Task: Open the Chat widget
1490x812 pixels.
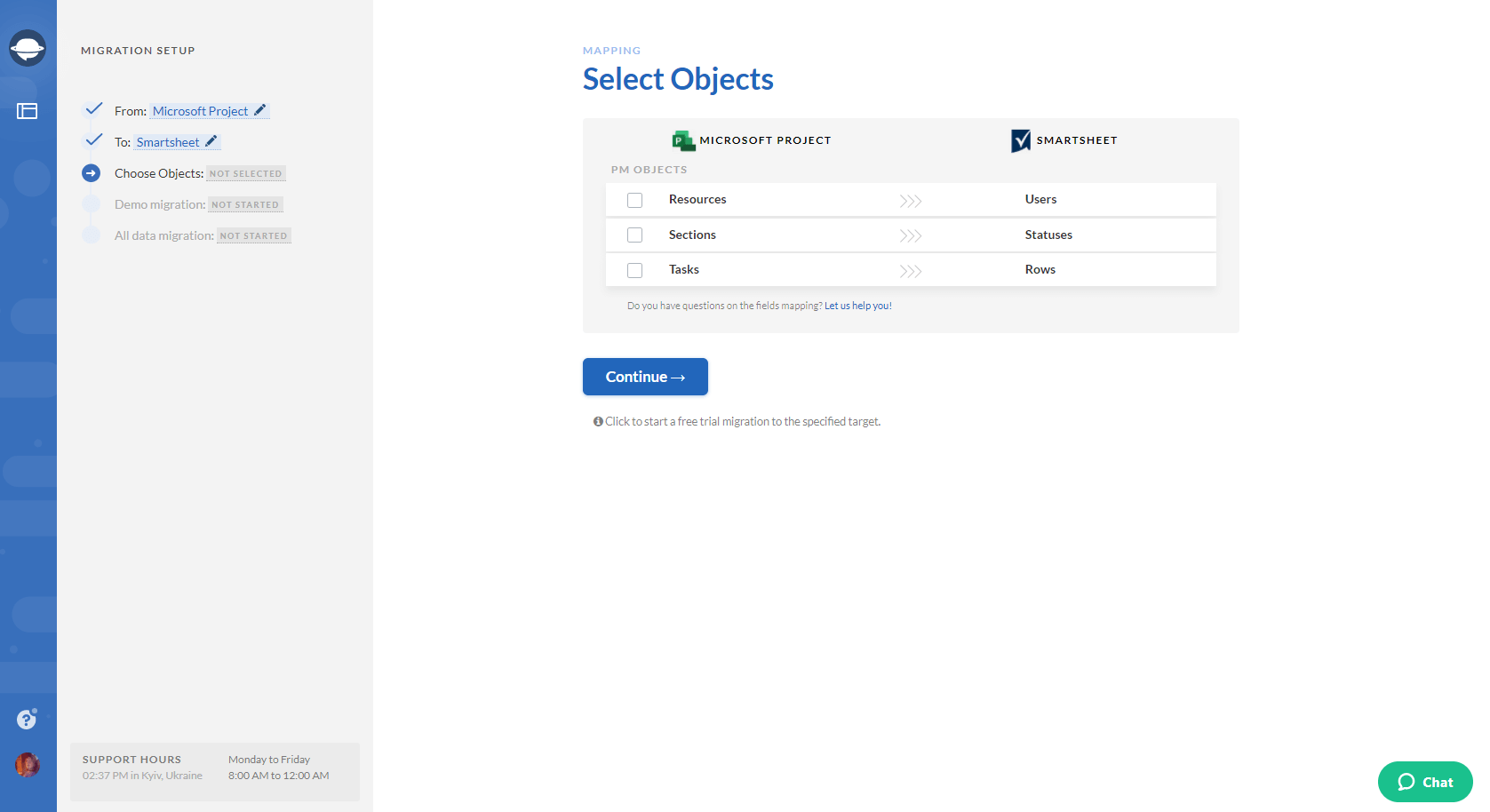Action: pyautogui.click(x=1425, y=782)
